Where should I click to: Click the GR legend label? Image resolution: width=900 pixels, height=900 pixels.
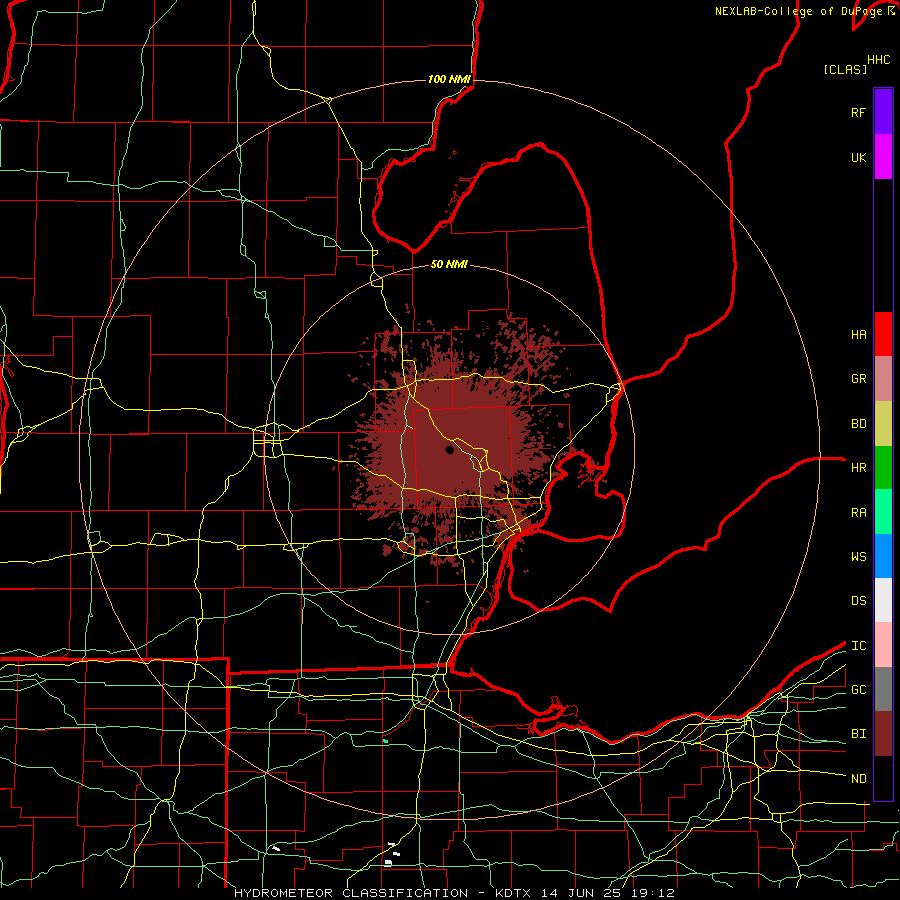click(858, 379)
